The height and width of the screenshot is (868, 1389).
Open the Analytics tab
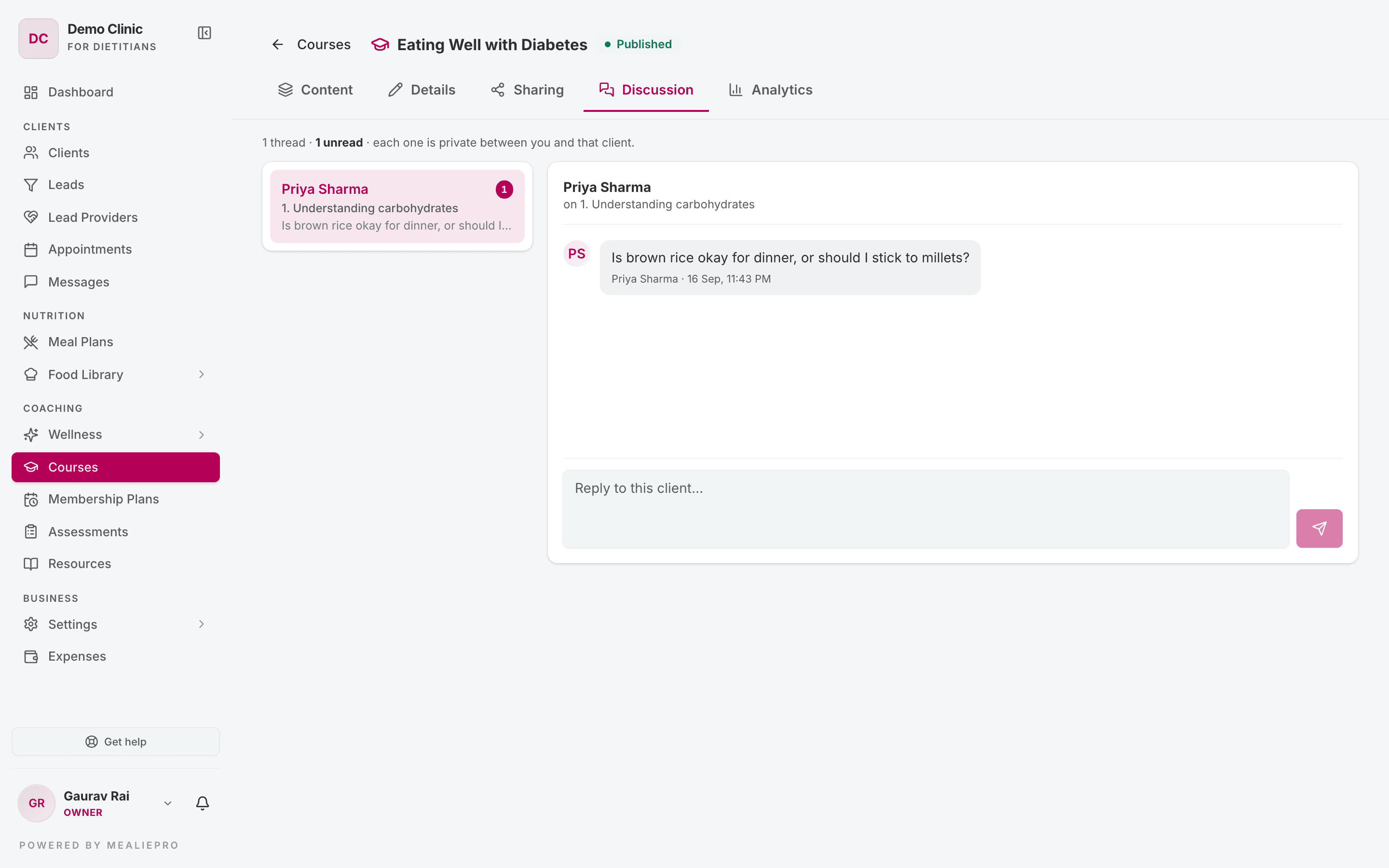pos(771,90)
